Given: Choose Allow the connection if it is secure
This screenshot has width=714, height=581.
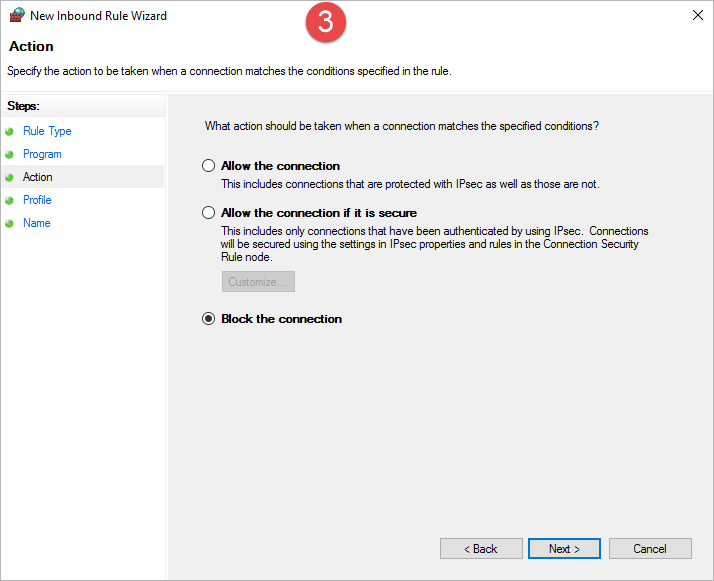Looking at the screenshot, I should point(208,213).
